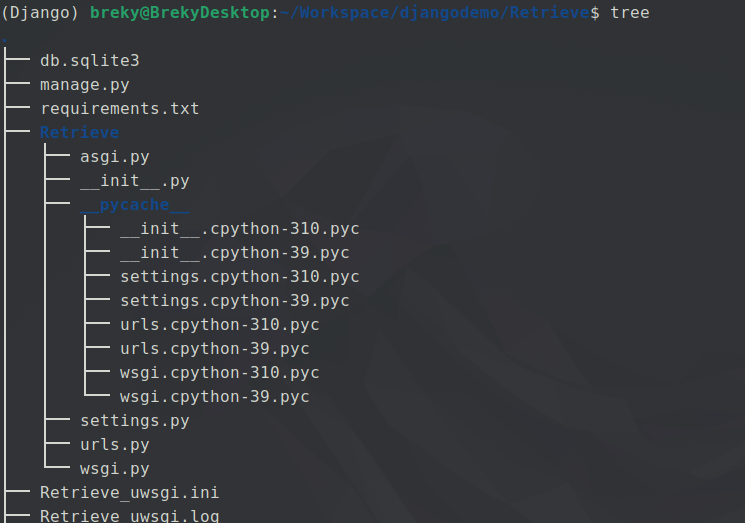Click on requirements.txt entry
The image size is (745, 523).
click(119, 109)
